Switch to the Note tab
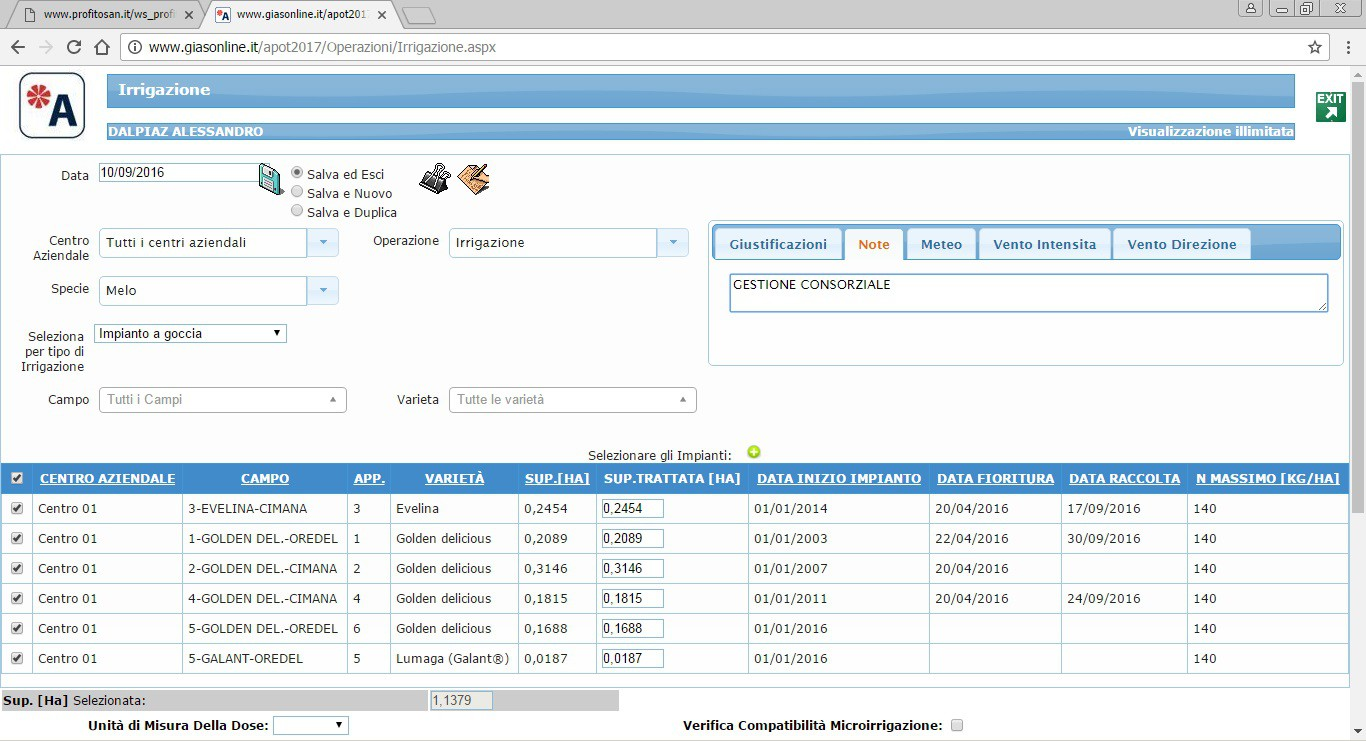The height and width of the screenshot is (741, 1366). point(874,244)
